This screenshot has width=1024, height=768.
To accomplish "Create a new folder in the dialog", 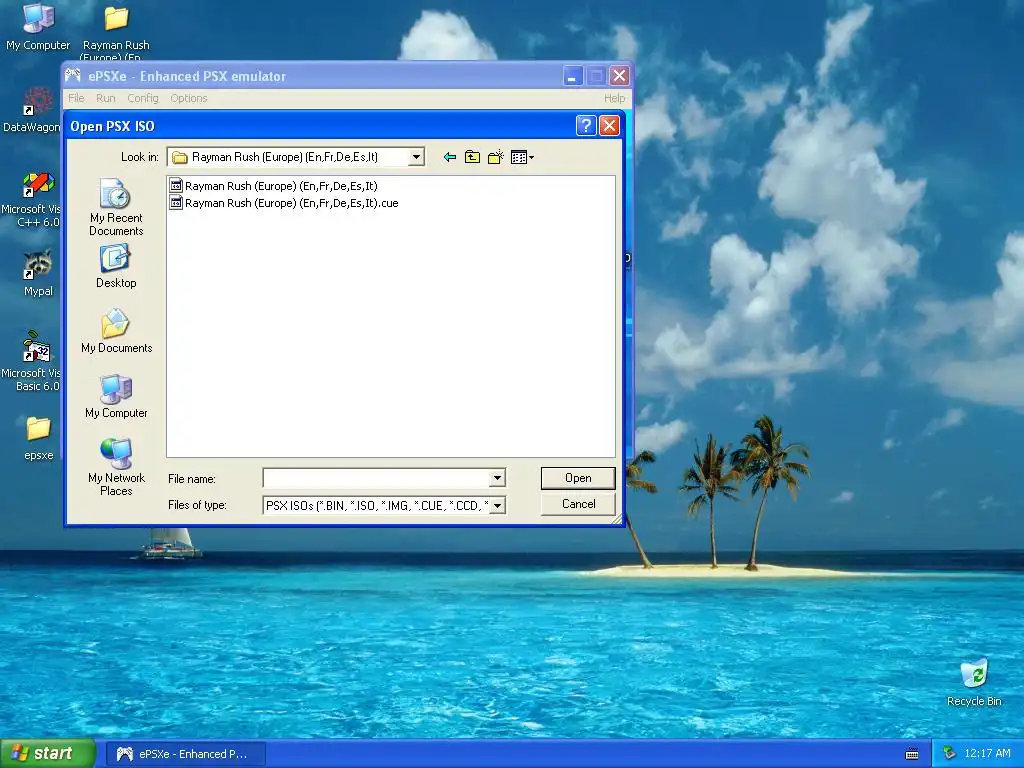I will pyautogui.click(x=496, y=157).
